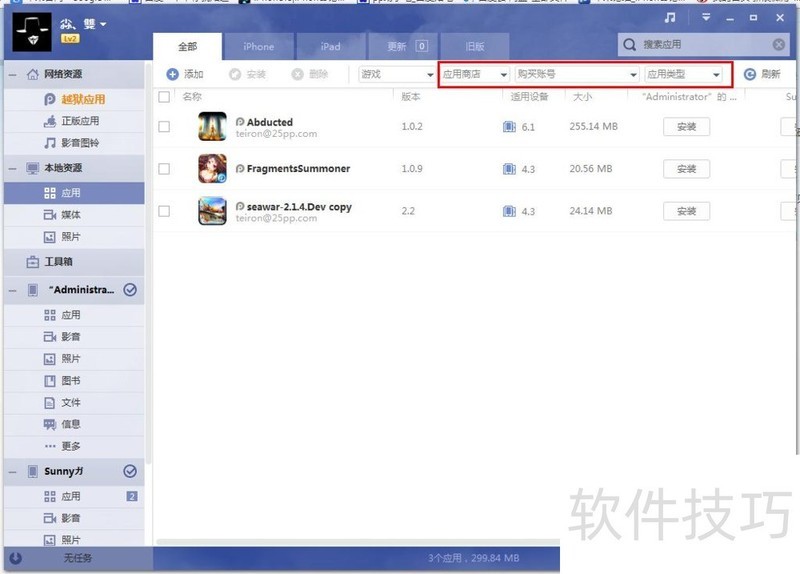Viewport: 800px width, 574px height.
Task: Click the 添加 plus icon
Action: pos(172,74)
